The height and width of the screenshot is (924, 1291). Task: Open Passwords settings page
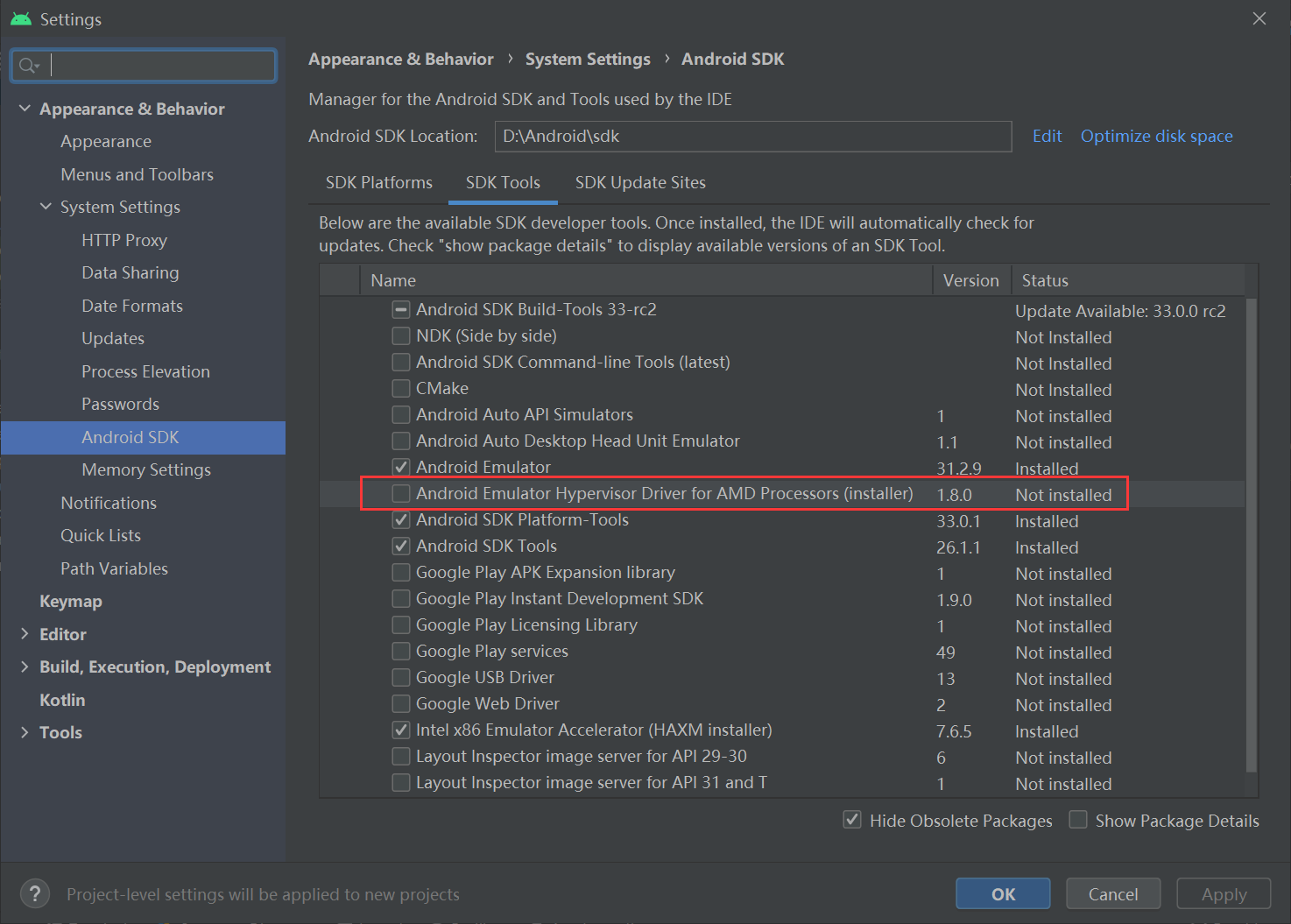click(120, 404)
